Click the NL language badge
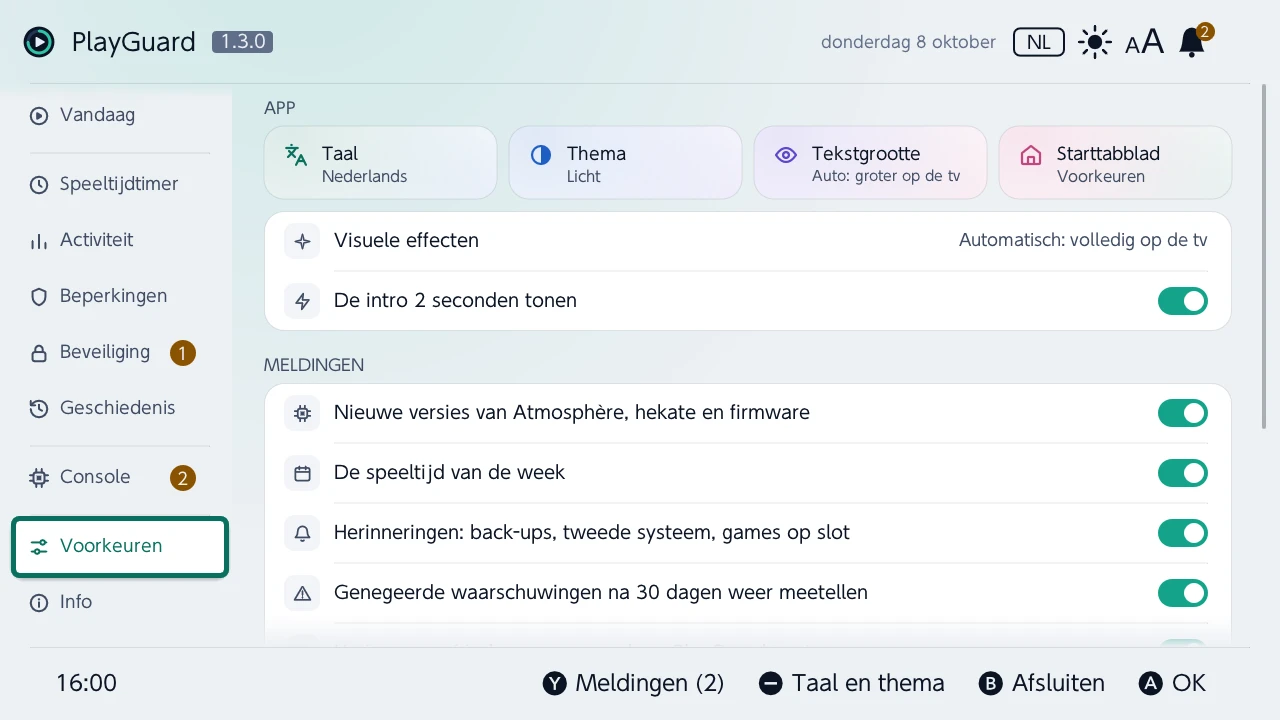This screenshot has height=720, width=1280. (x=1039, y=42)
